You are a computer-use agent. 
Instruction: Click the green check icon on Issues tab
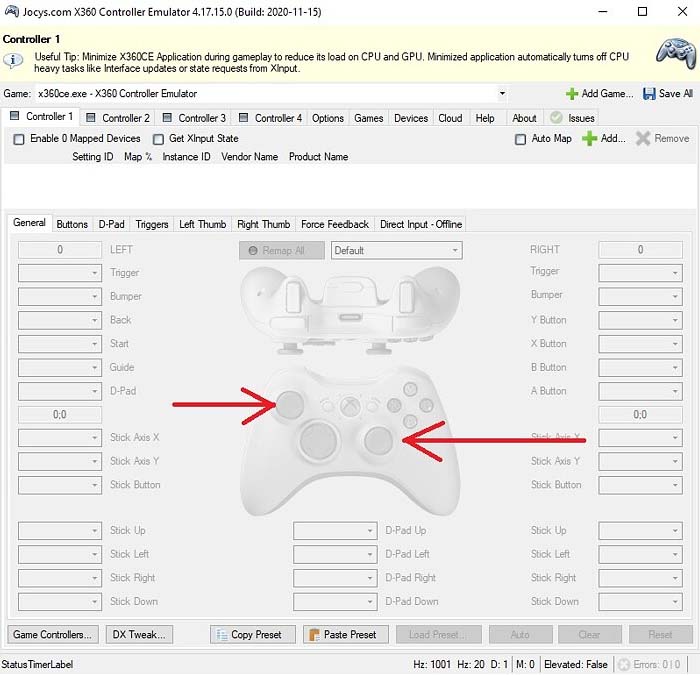pyautogui.click(x=556, y=118)
